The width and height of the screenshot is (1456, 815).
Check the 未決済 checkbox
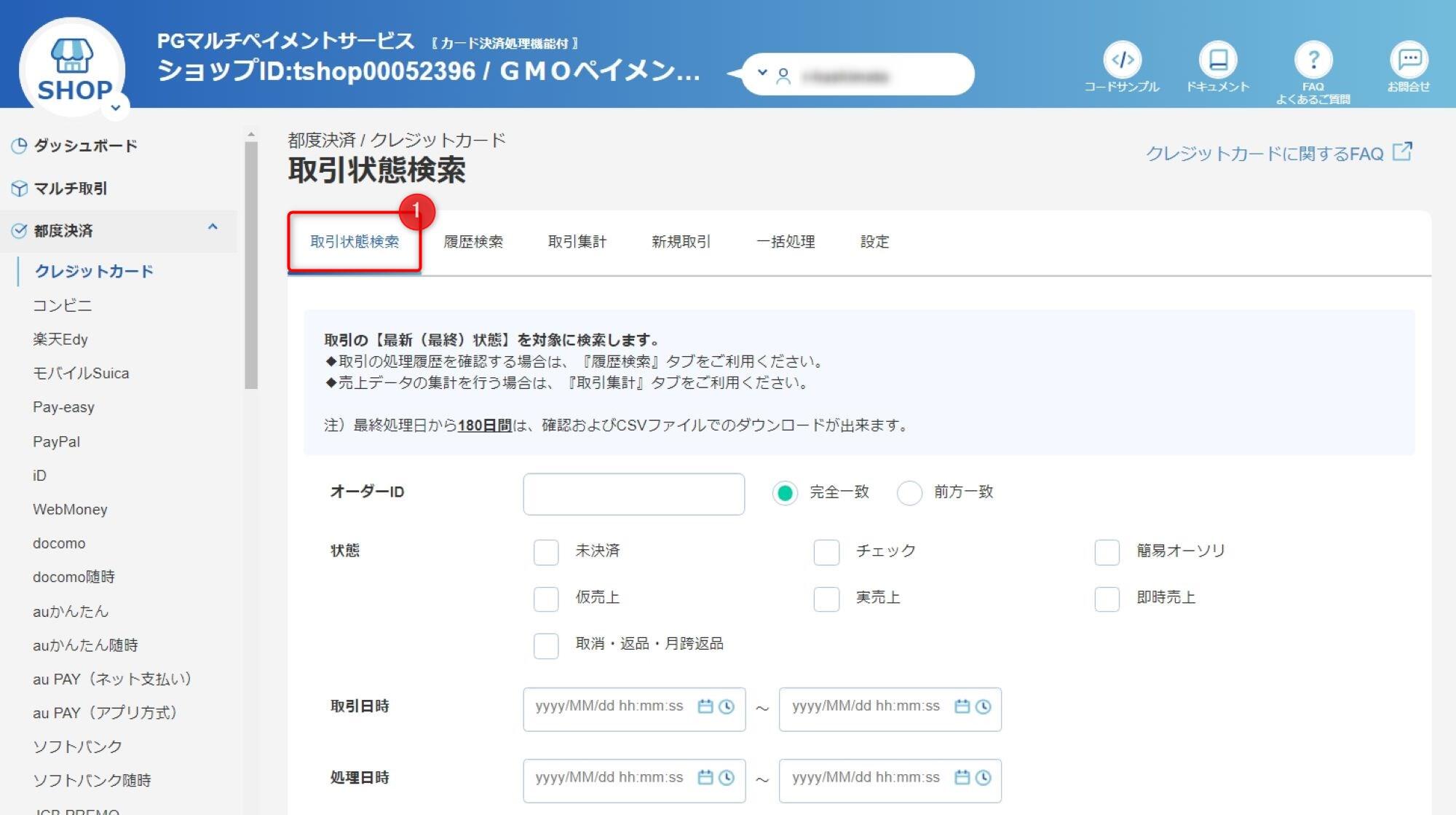click(x=546, y=552)
